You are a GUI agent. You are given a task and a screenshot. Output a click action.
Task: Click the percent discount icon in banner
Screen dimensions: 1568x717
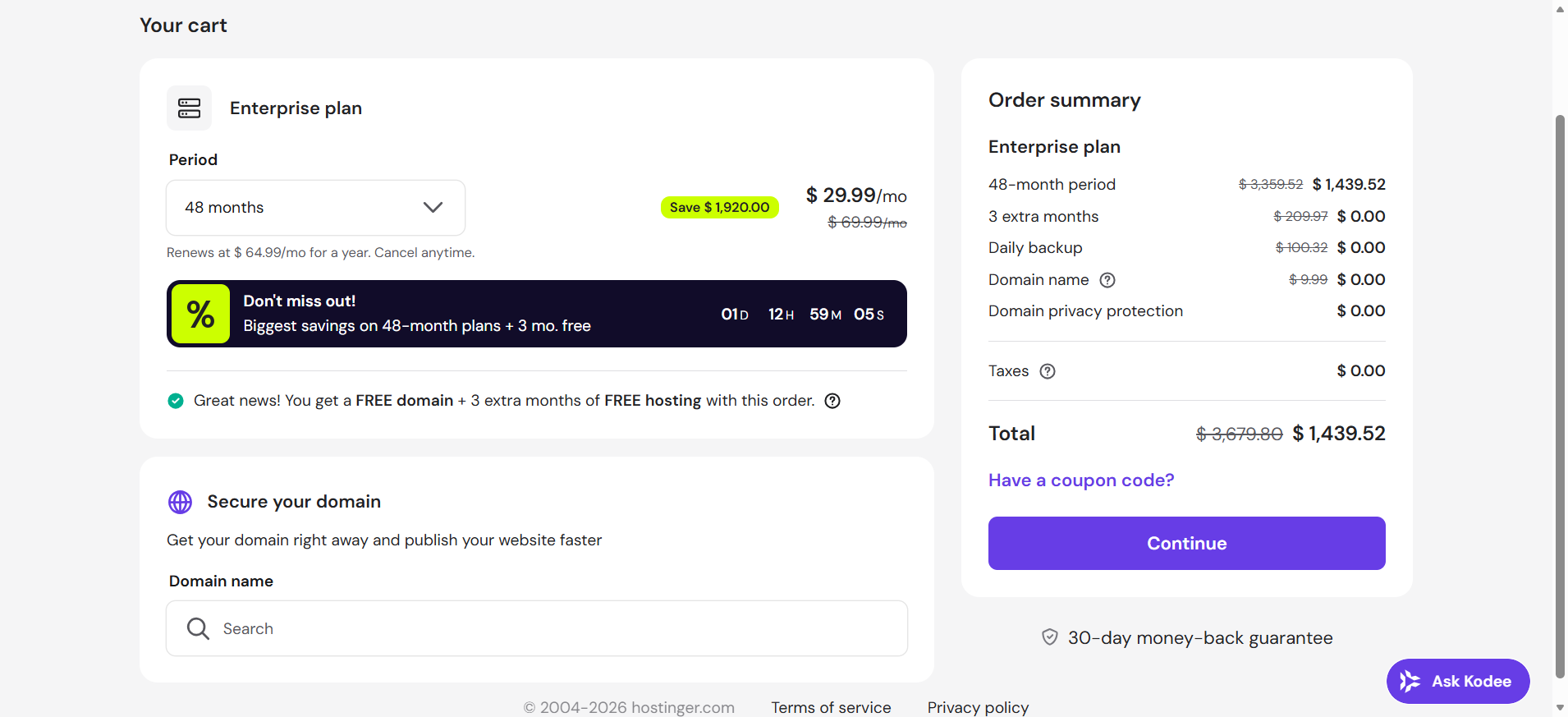(200, 314)
